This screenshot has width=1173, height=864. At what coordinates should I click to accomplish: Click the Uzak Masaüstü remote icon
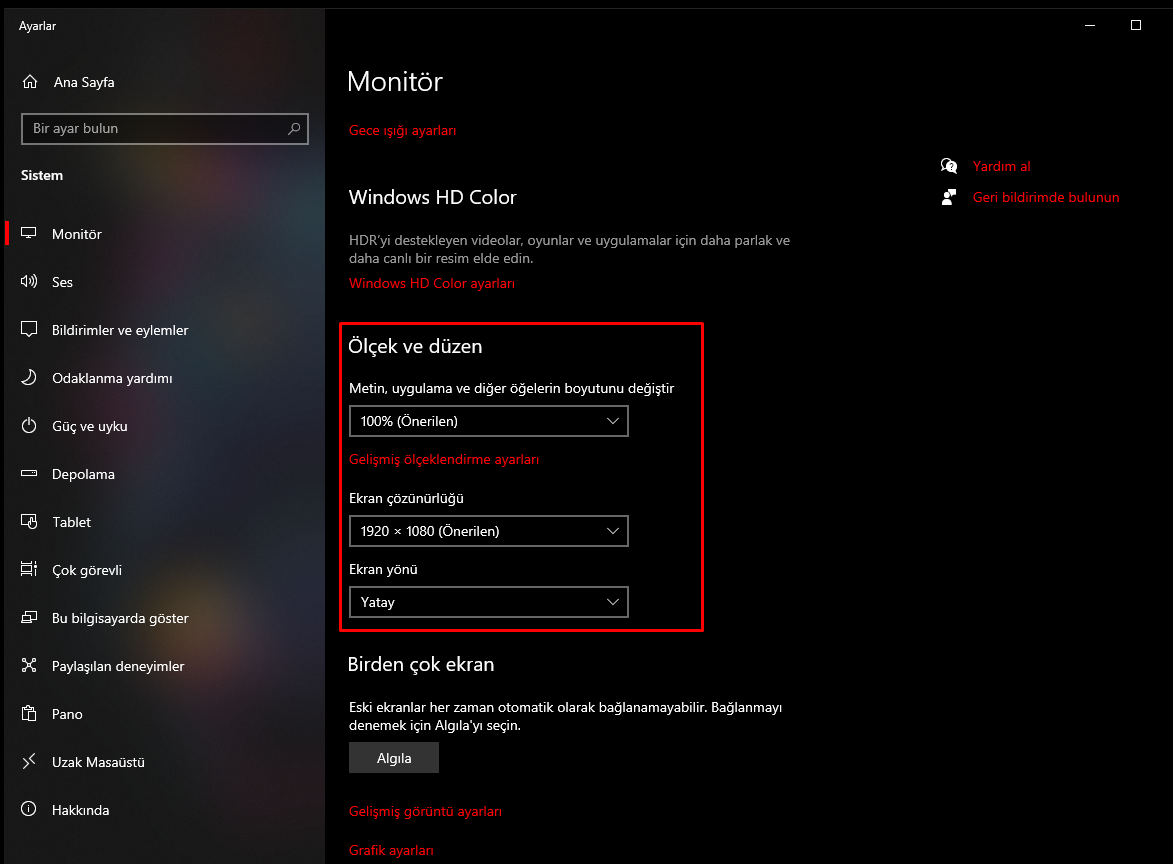pyautogui.click(x=28, y=762)
